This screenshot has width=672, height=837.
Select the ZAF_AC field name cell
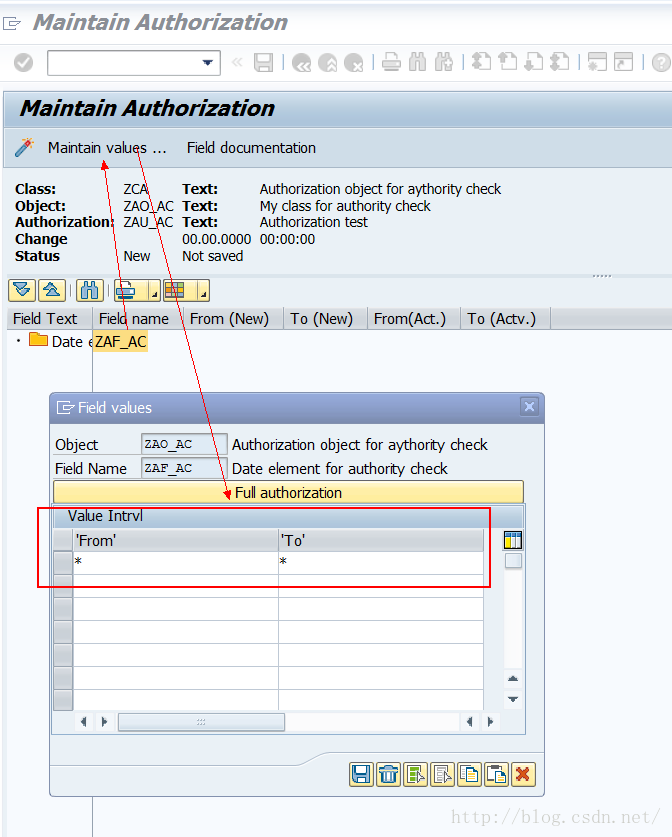121,342
